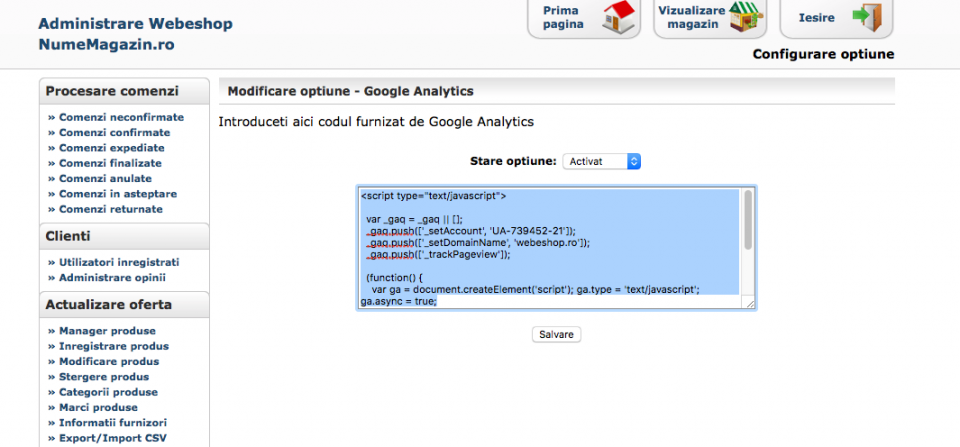Click the code textarea vertical scrollbar
Image resolution: width=960 pixels, height=447 pixels.
pyautogui.click(x=748, y=220)
